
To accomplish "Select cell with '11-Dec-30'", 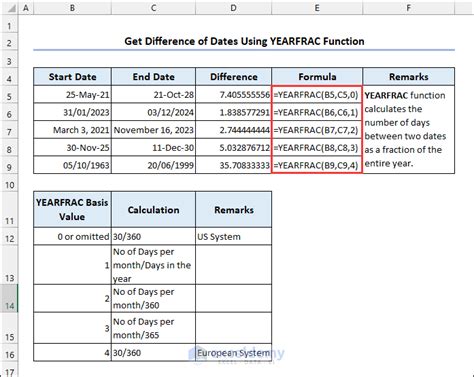I will pos(153,147).
